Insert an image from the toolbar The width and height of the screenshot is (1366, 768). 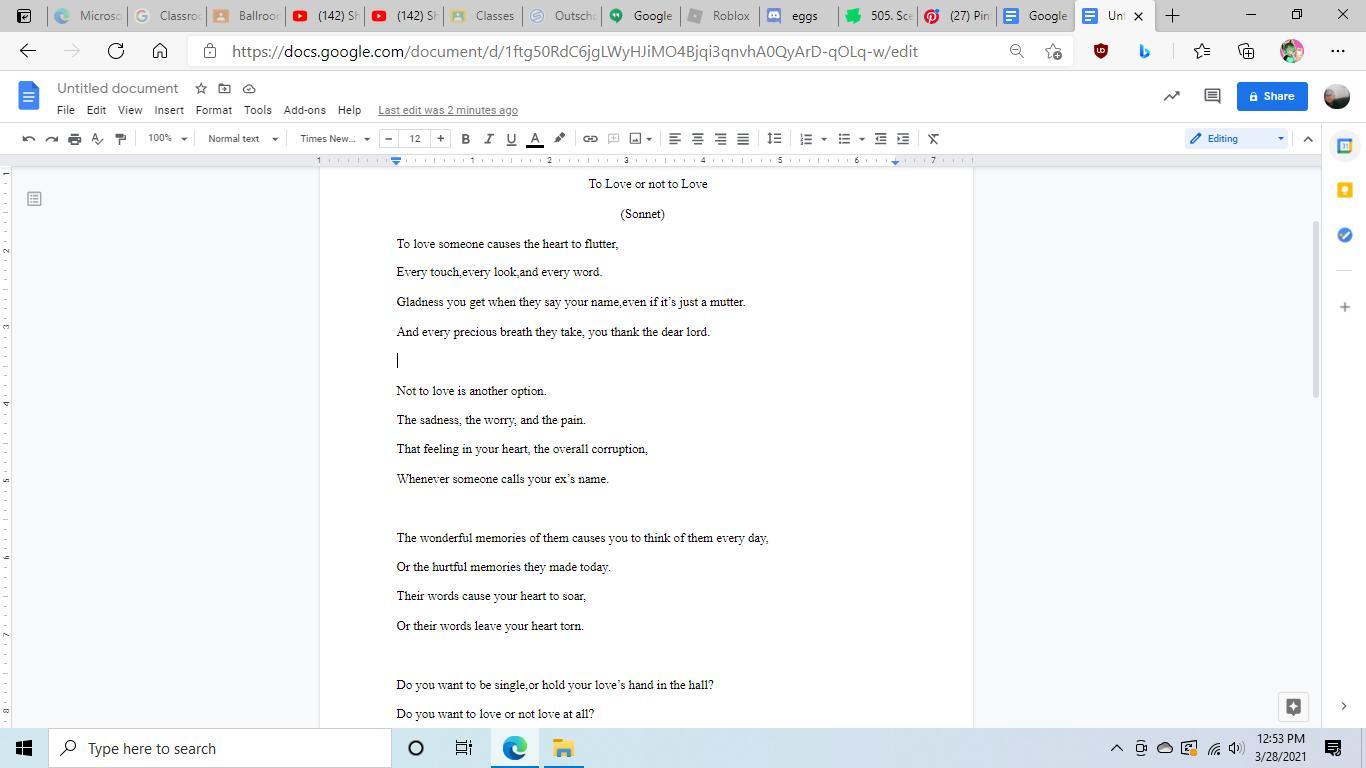tap(635, 139)
